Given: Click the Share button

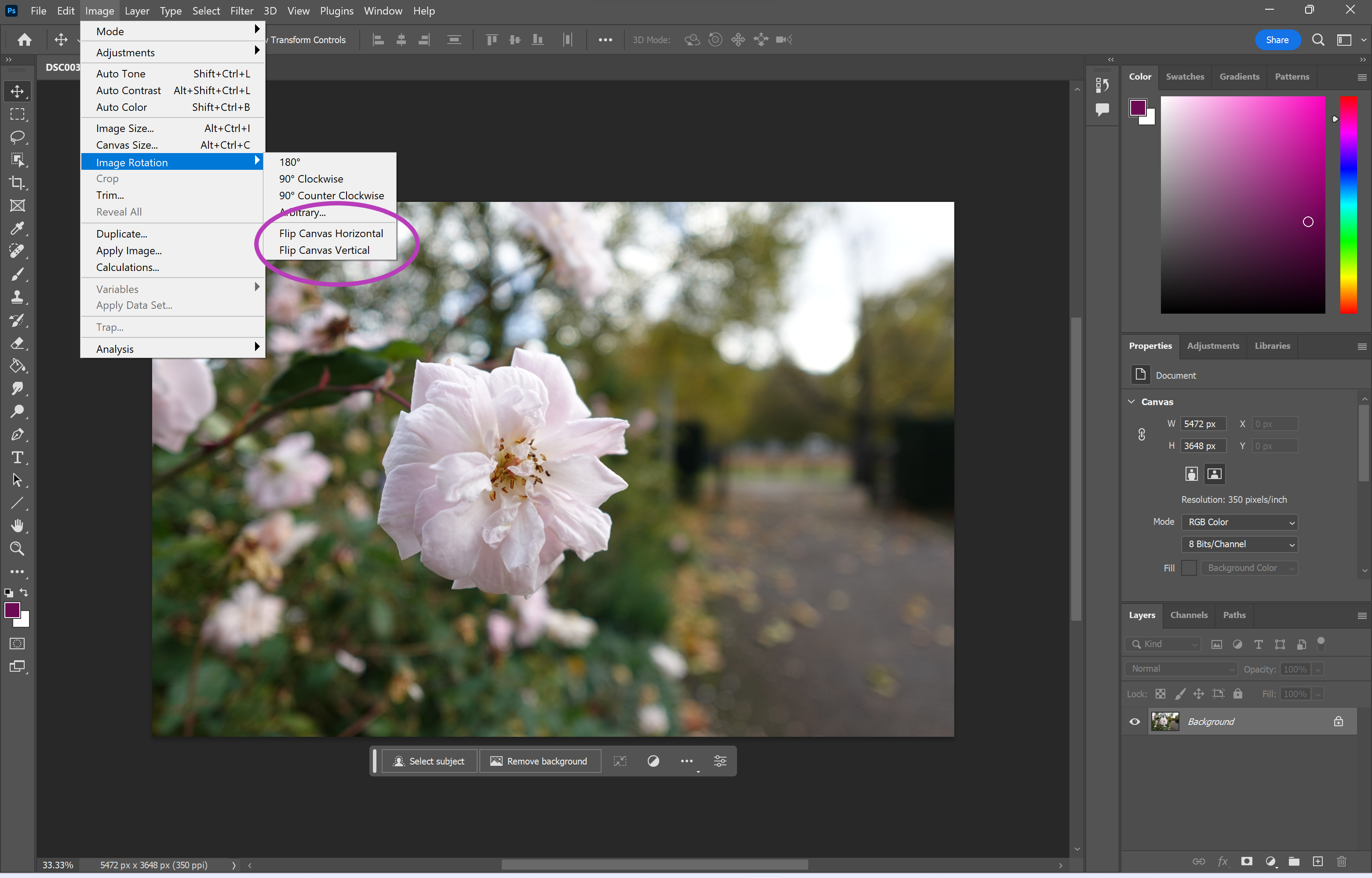Looking at the screenshot, I should (x=1277, y=39).
